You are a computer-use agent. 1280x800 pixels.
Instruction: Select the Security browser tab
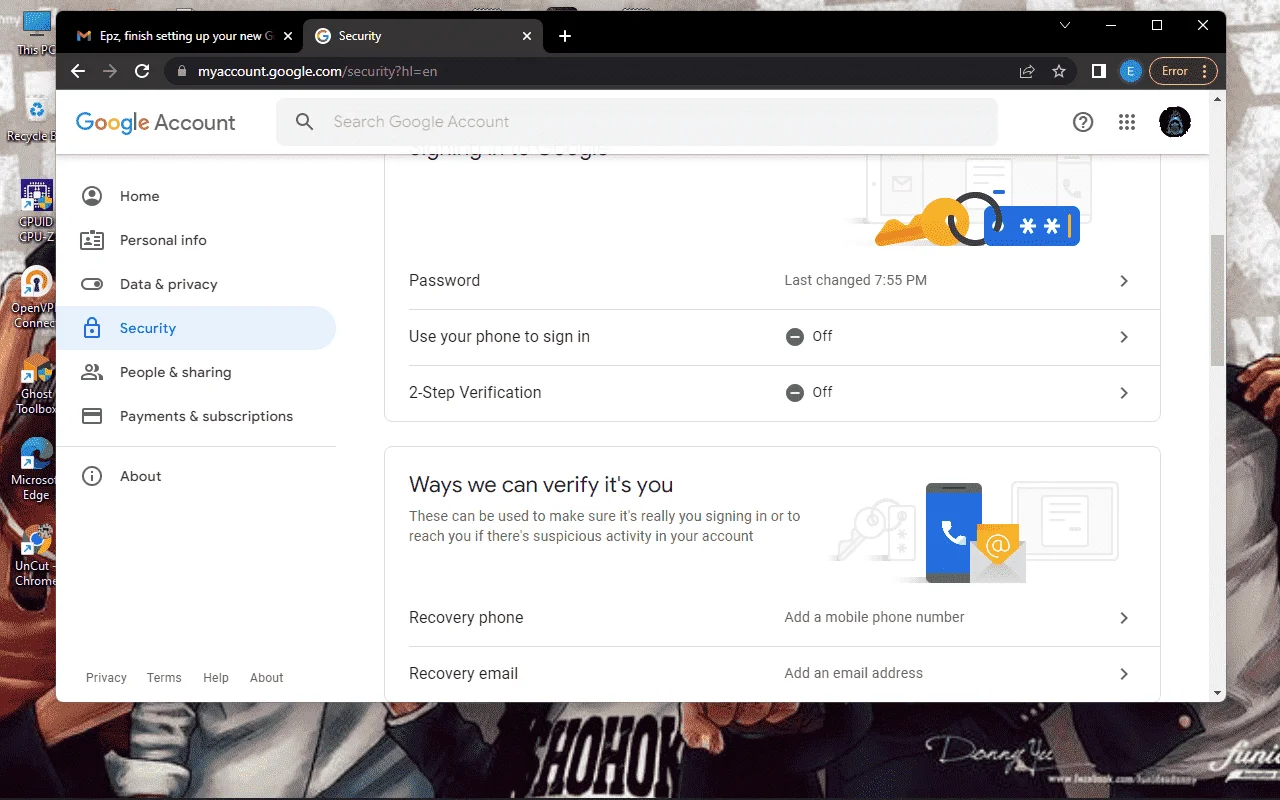click(x=423, y=36)
